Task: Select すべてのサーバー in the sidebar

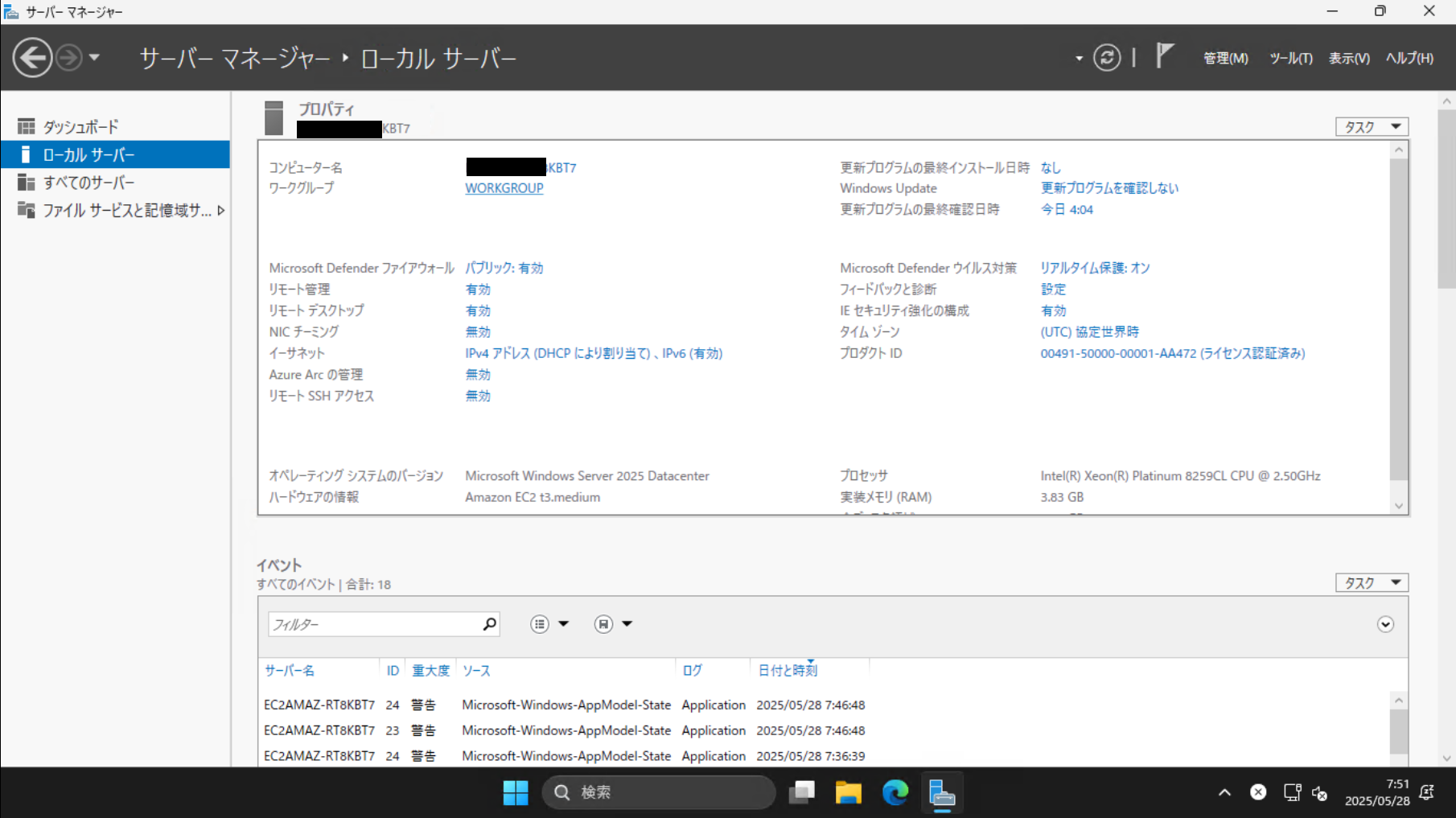Action: [x=115, y=183]
